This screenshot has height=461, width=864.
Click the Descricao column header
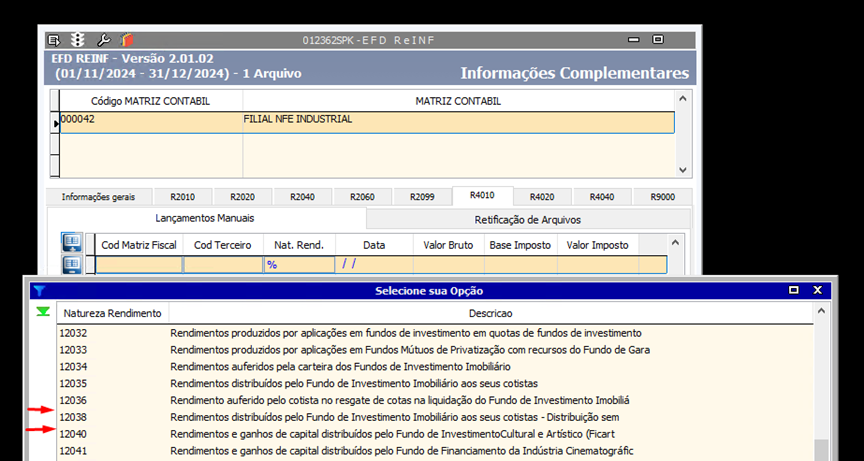tap(491, 313)
